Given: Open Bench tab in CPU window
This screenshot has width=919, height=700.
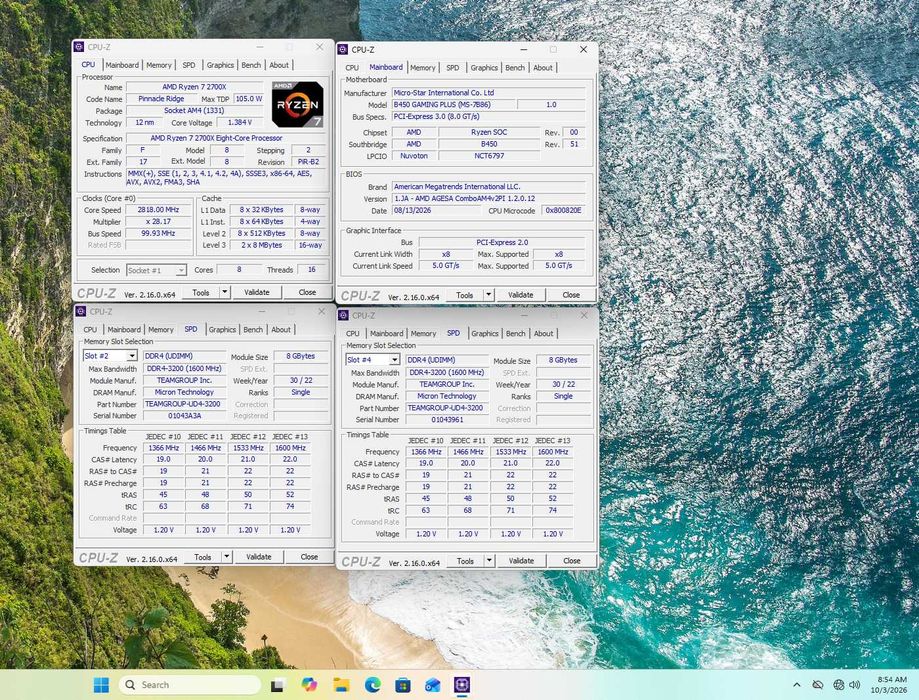Looking at the screenshot, I should click(251, 65).
